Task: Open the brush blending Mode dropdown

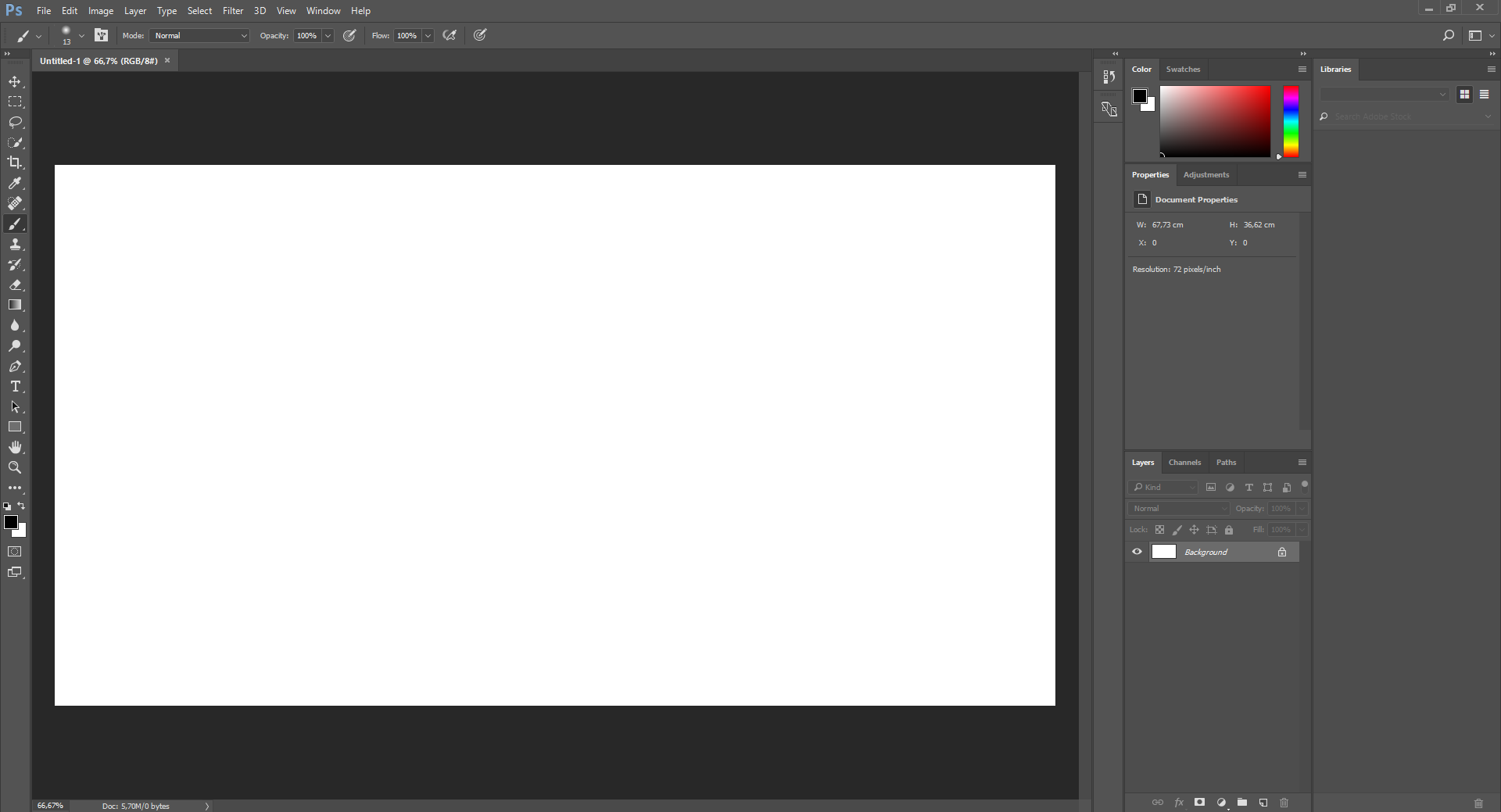Action: [x=198, y=36]
